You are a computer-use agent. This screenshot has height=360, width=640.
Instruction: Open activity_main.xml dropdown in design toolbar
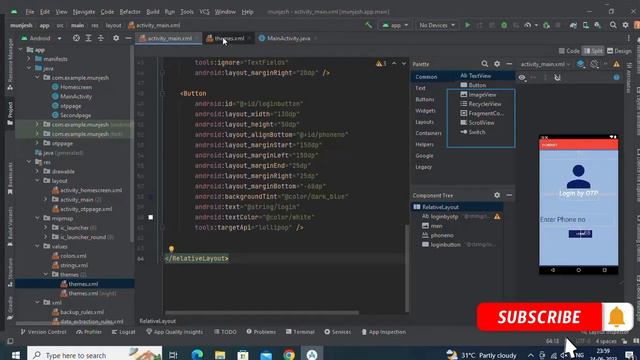click(x=545, y=64)
